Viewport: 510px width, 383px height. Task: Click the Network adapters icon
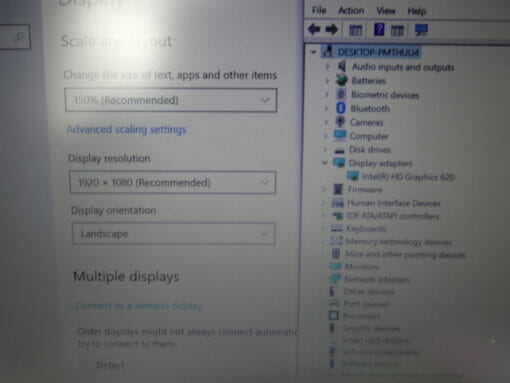click(x=335, y=278)
